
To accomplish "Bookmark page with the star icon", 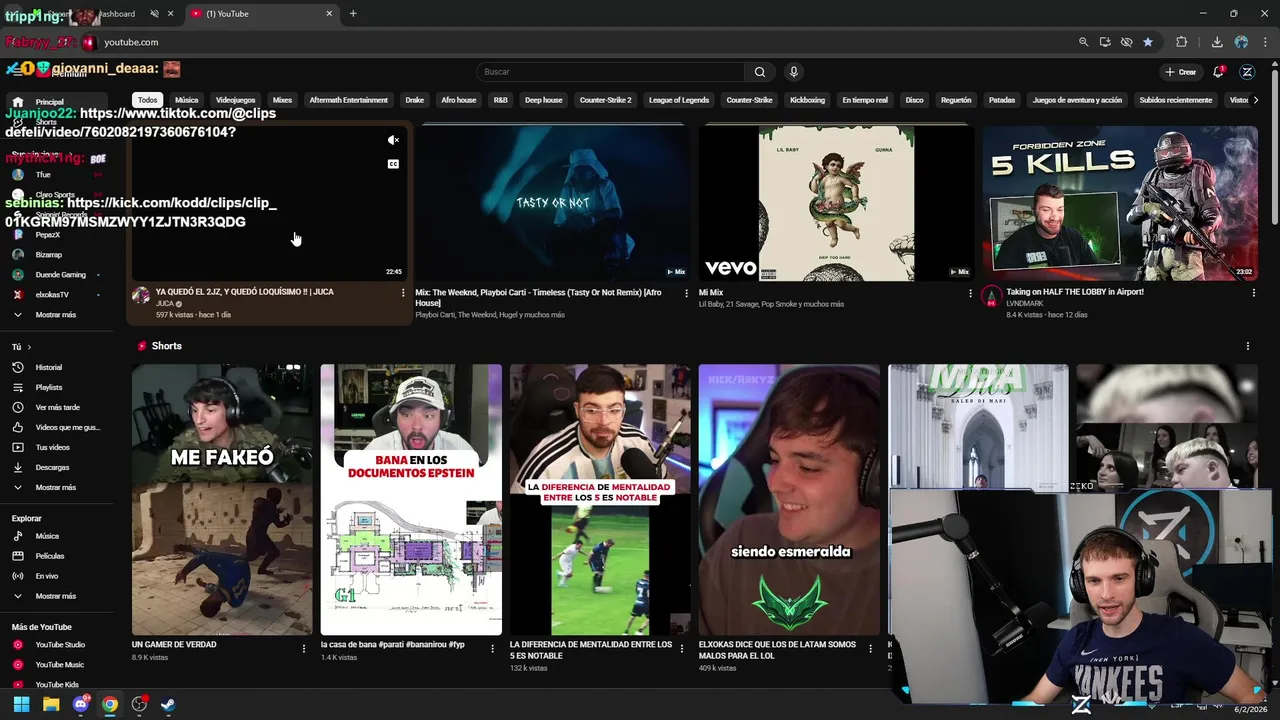I will [1148, 42].
